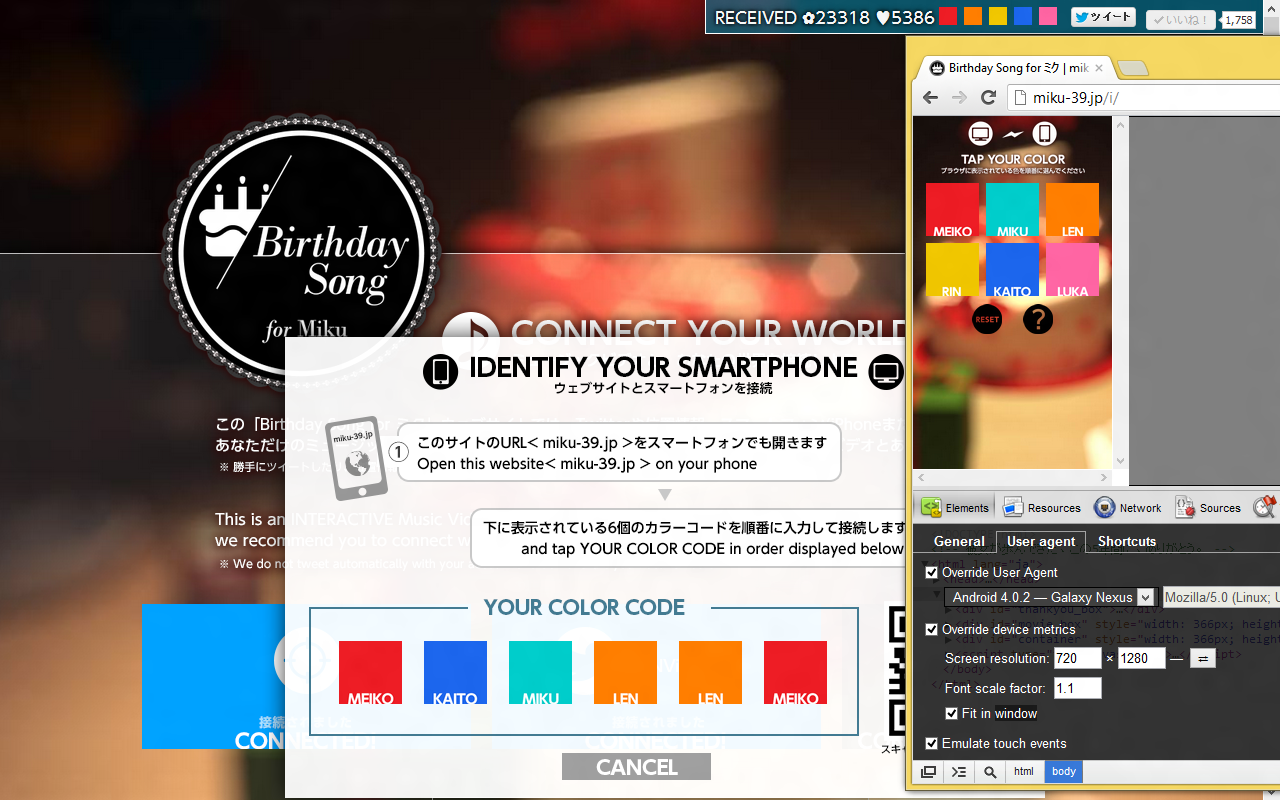Image resolution: width=1280 pixels, height=800 pixels.
Task: Click the Facebook like button
Action: [1181, 19]
